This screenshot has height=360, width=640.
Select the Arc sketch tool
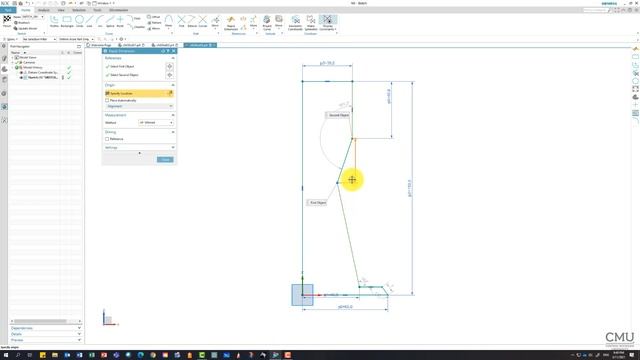(100, 21)
